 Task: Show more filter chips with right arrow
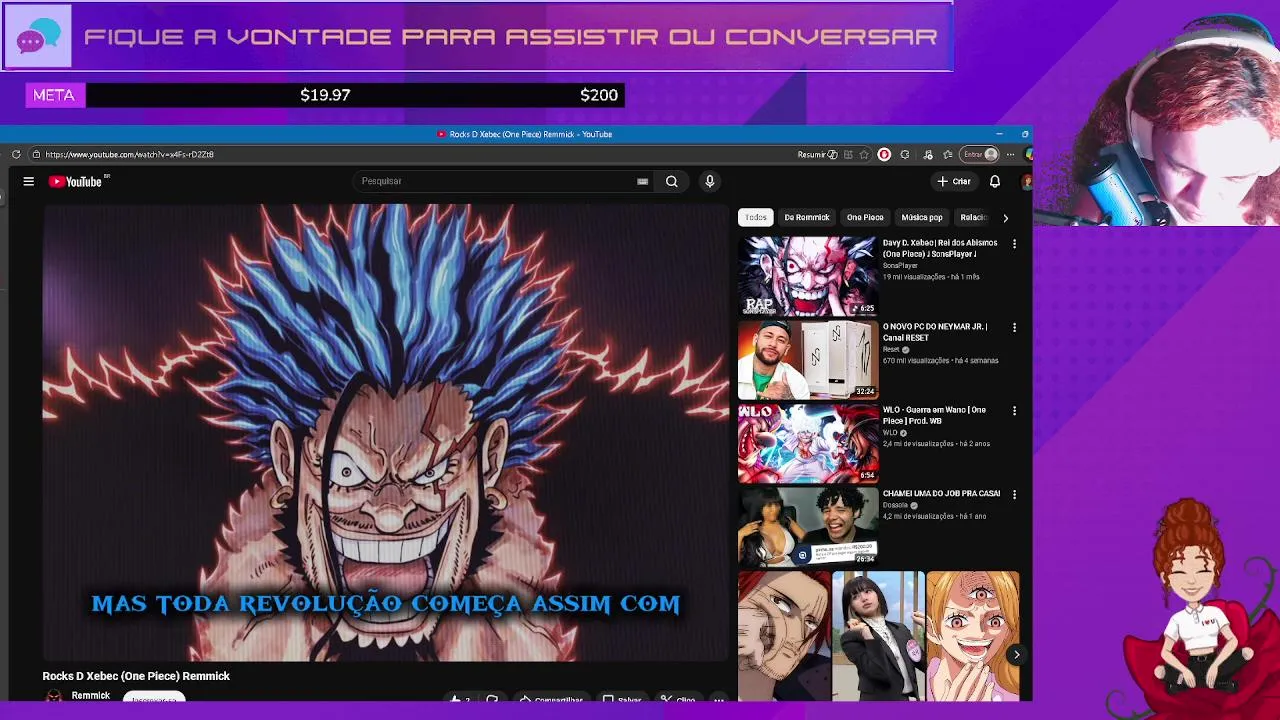pos(1005,217)
